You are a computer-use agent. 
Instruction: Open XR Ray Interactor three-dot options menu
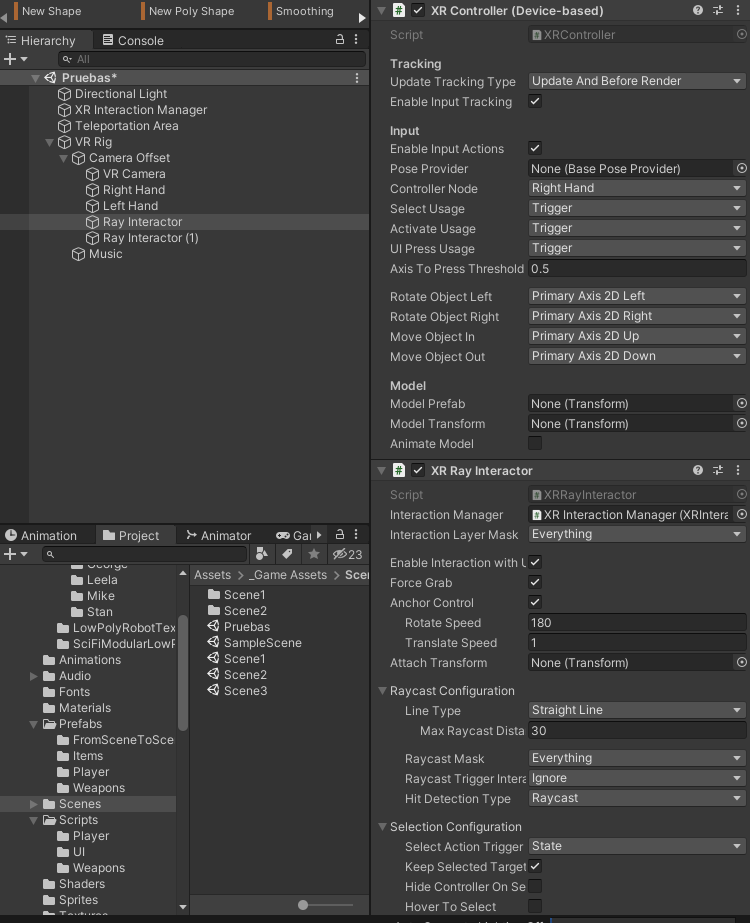[x=738, y=470]
